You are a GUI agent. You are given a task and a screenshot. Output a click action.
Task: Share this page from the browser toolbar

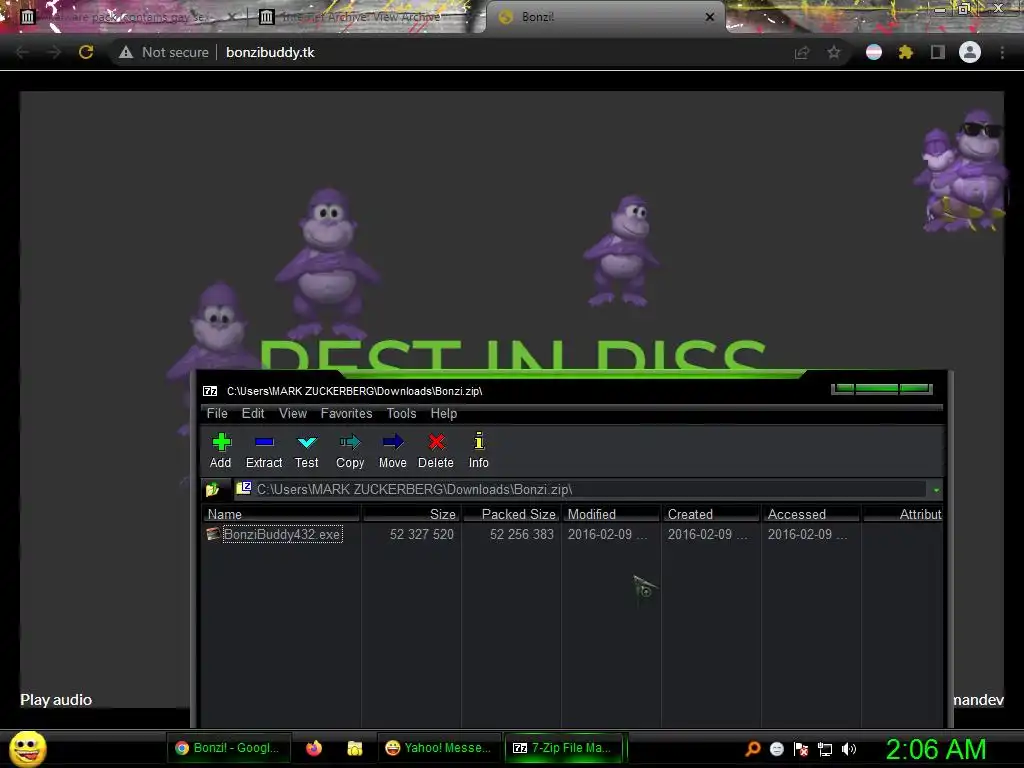[802, 52]
